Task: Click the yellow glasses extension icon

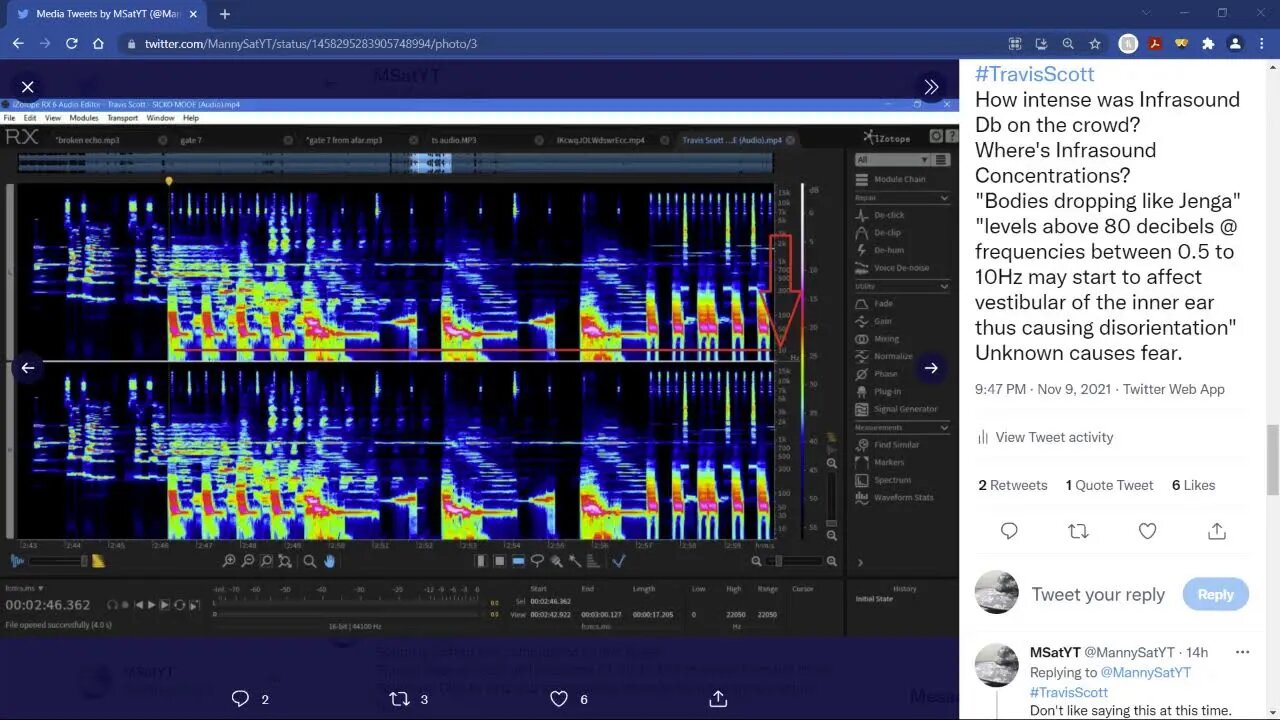Action: click(1181, 44)
